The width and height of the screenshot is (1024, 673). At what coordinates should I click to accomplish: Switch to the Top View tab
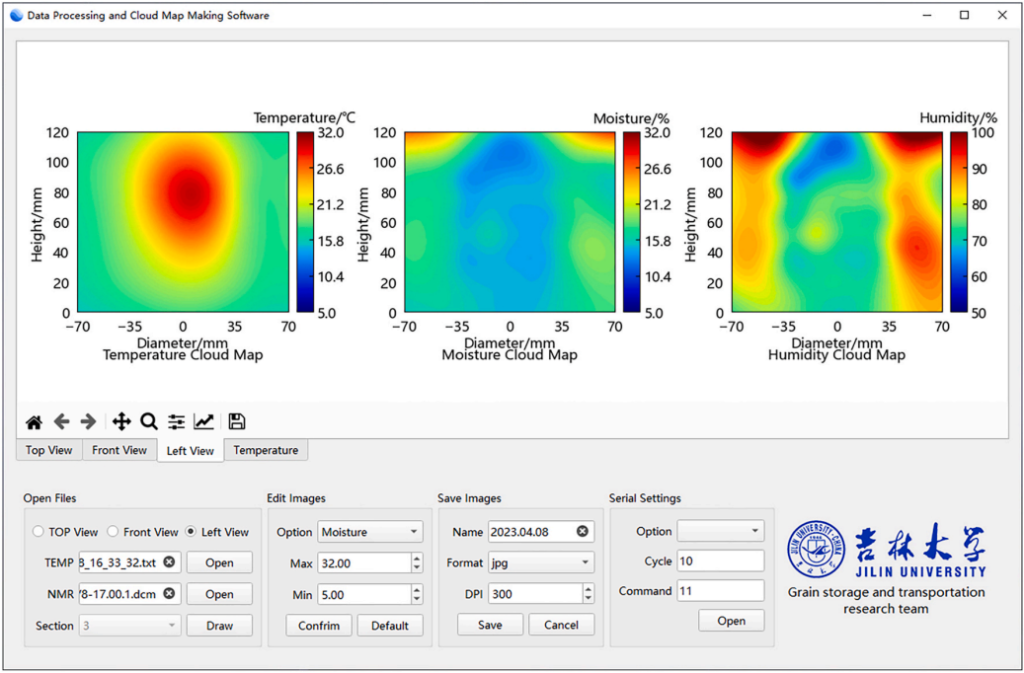(49, 450)
